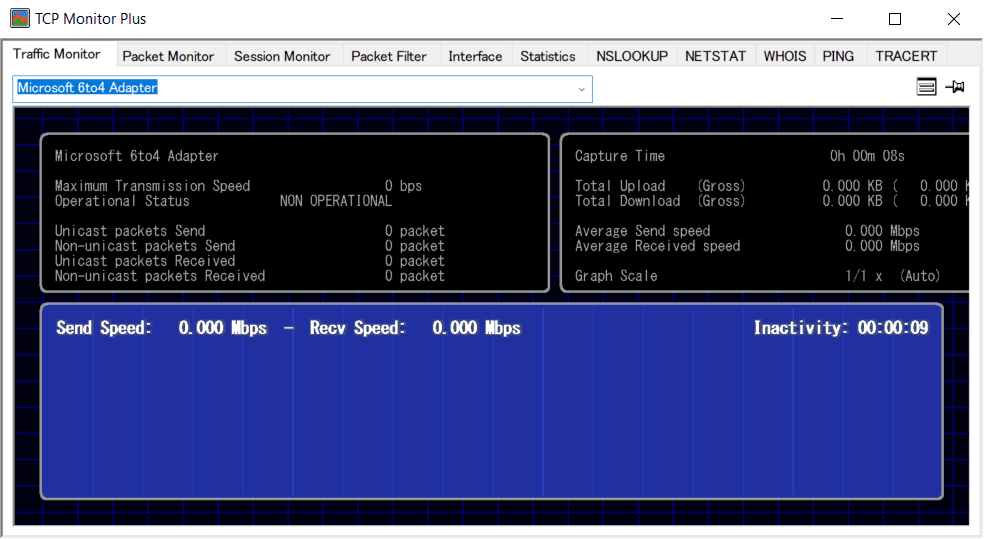Click the Average Received speed row

pos(747,246)
